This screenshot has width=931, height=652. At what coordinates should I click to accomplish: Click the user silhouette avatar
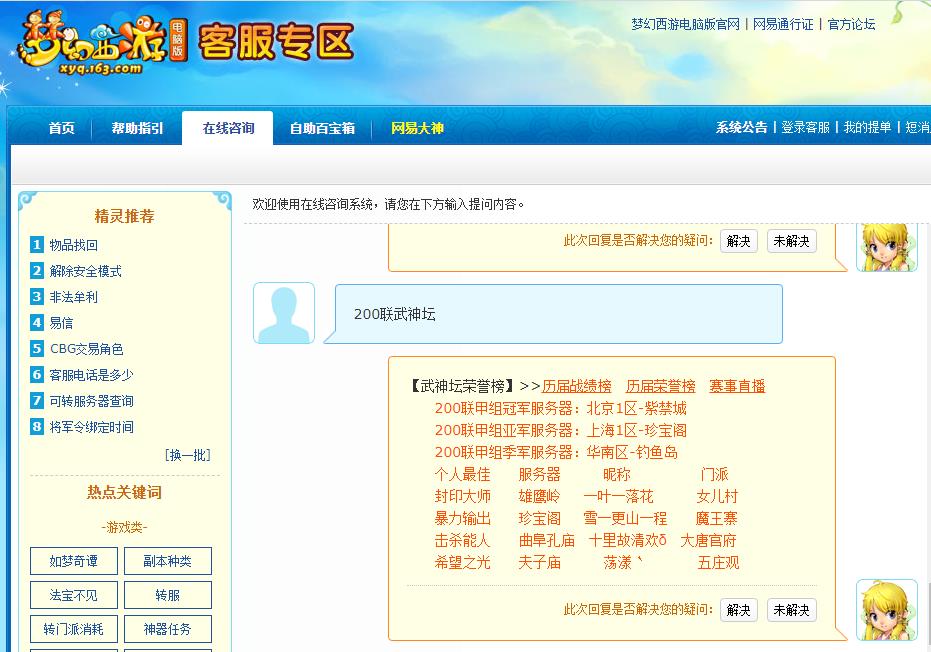coord(284,313)
